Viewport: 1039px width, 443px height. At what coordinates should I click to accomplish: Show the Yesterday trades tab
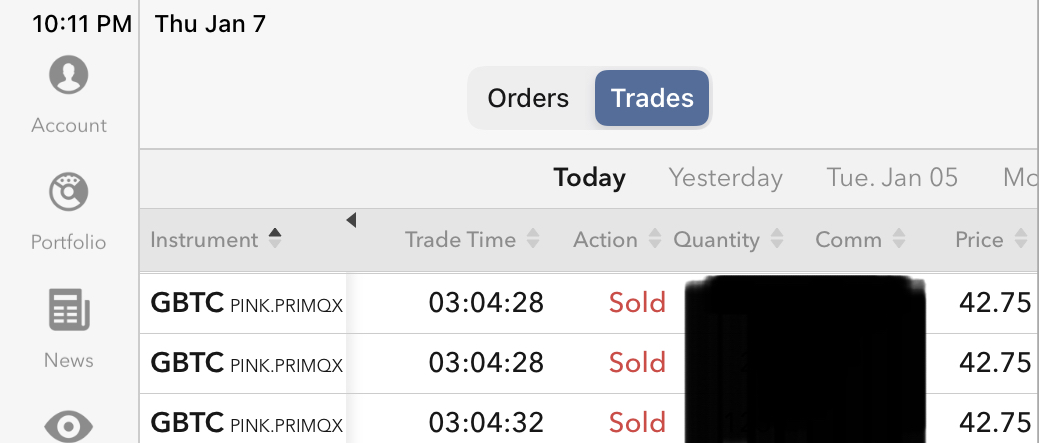point(725,178)
